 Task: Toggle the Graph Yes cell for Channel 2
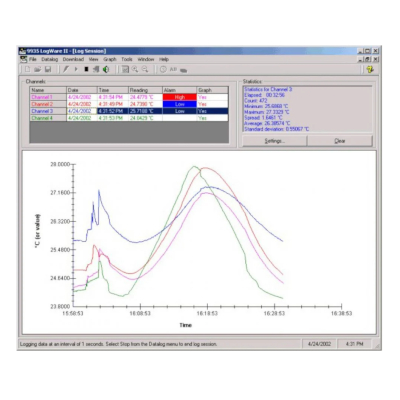pos(212,104)
